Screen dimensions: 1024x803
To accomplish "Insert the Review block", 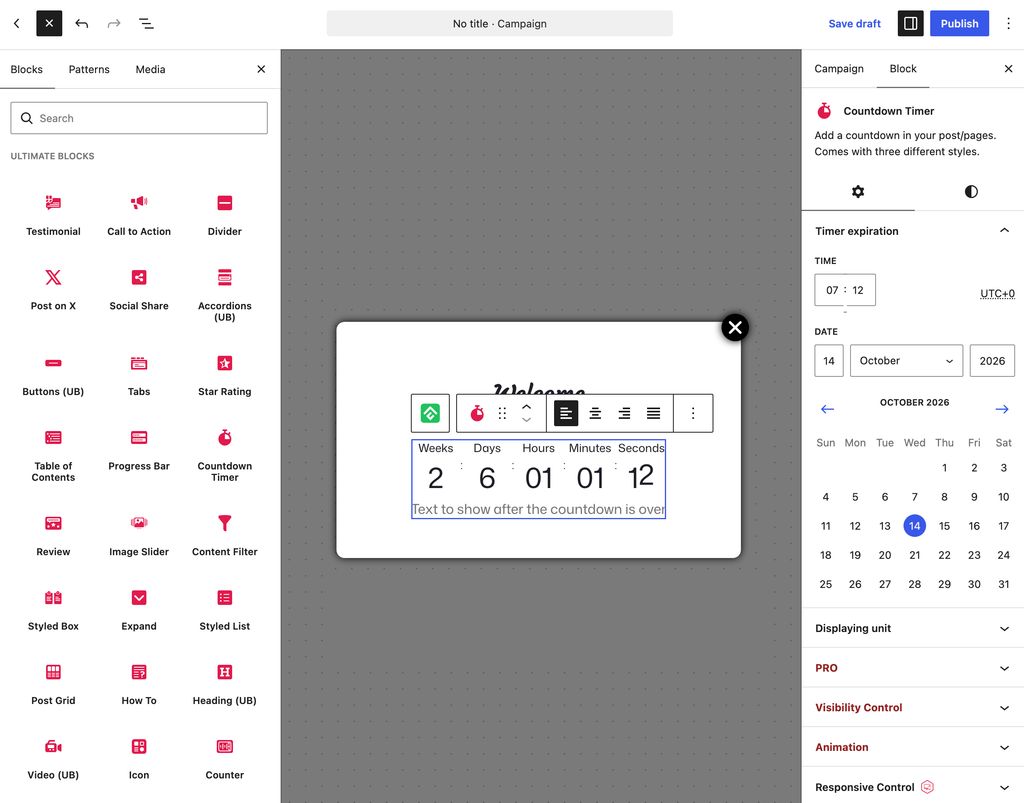I will tap(53, 535).
